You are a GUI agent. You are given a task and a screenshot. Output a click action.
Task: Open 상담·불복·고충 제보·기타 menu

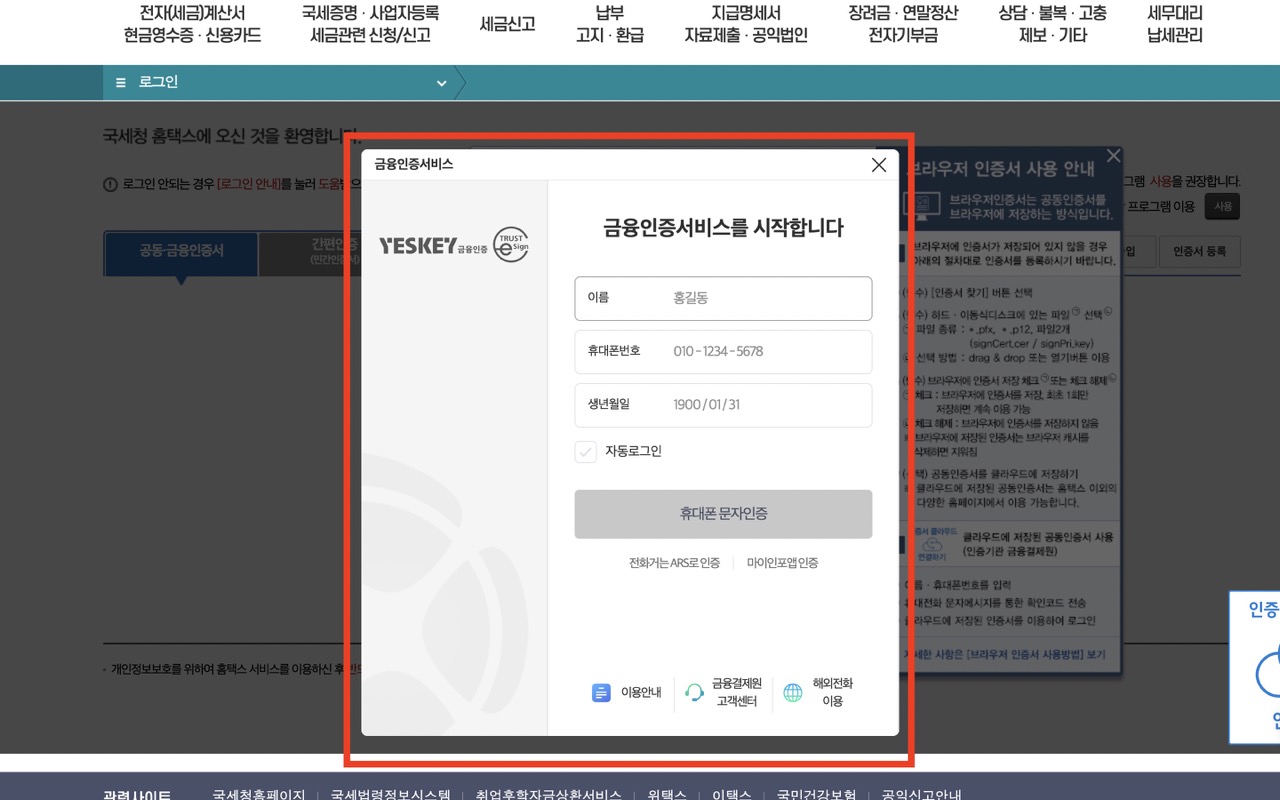1052,24
